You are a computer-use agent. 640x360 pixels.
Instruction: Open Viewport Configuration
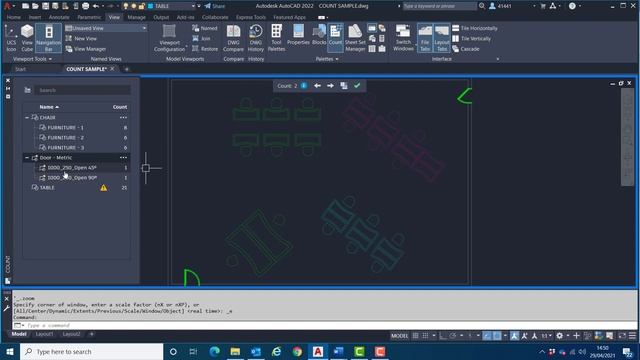point(169,38)
